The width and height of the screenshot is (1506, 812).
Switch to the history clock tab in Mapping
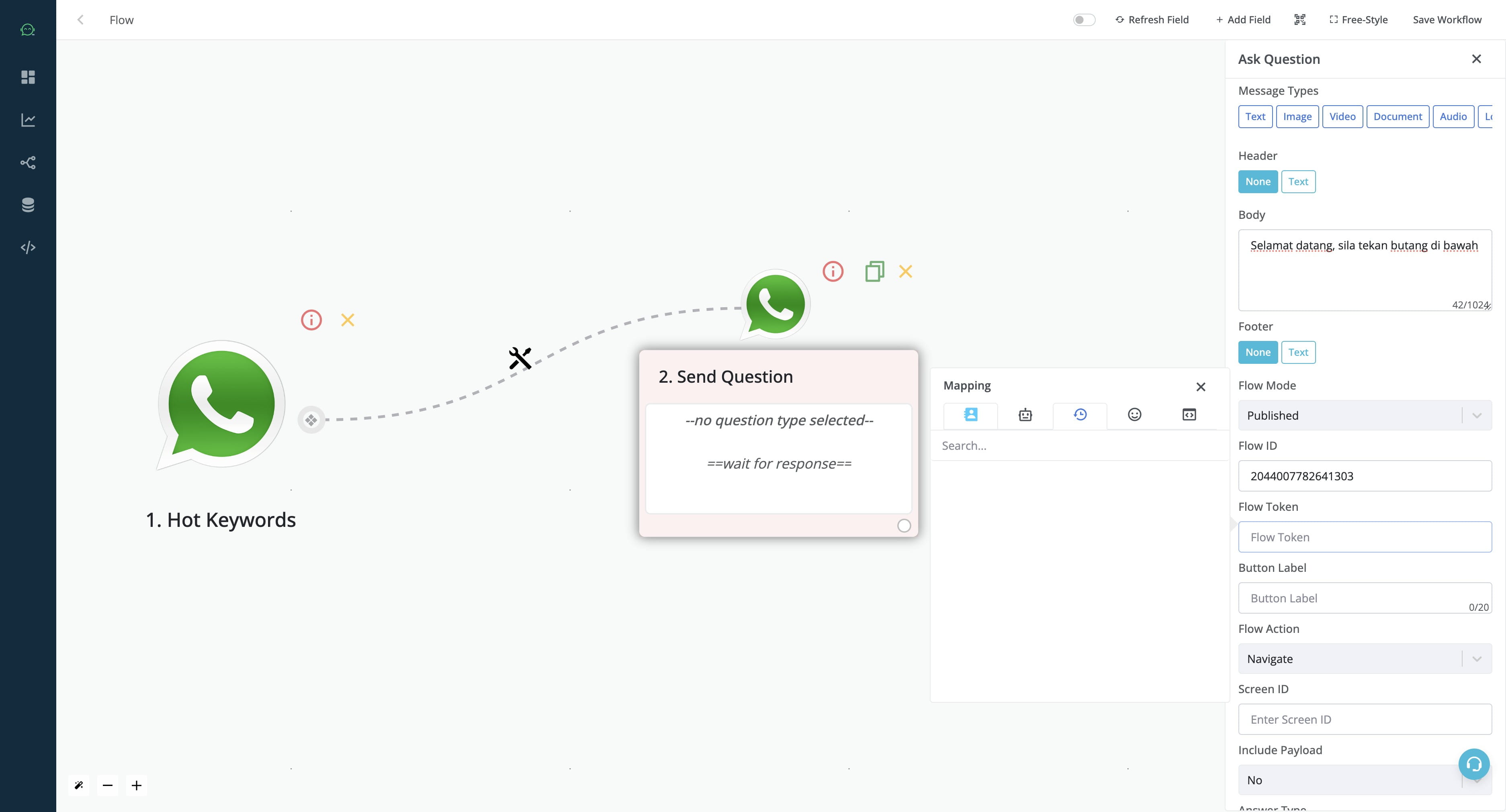[1080, 415]
